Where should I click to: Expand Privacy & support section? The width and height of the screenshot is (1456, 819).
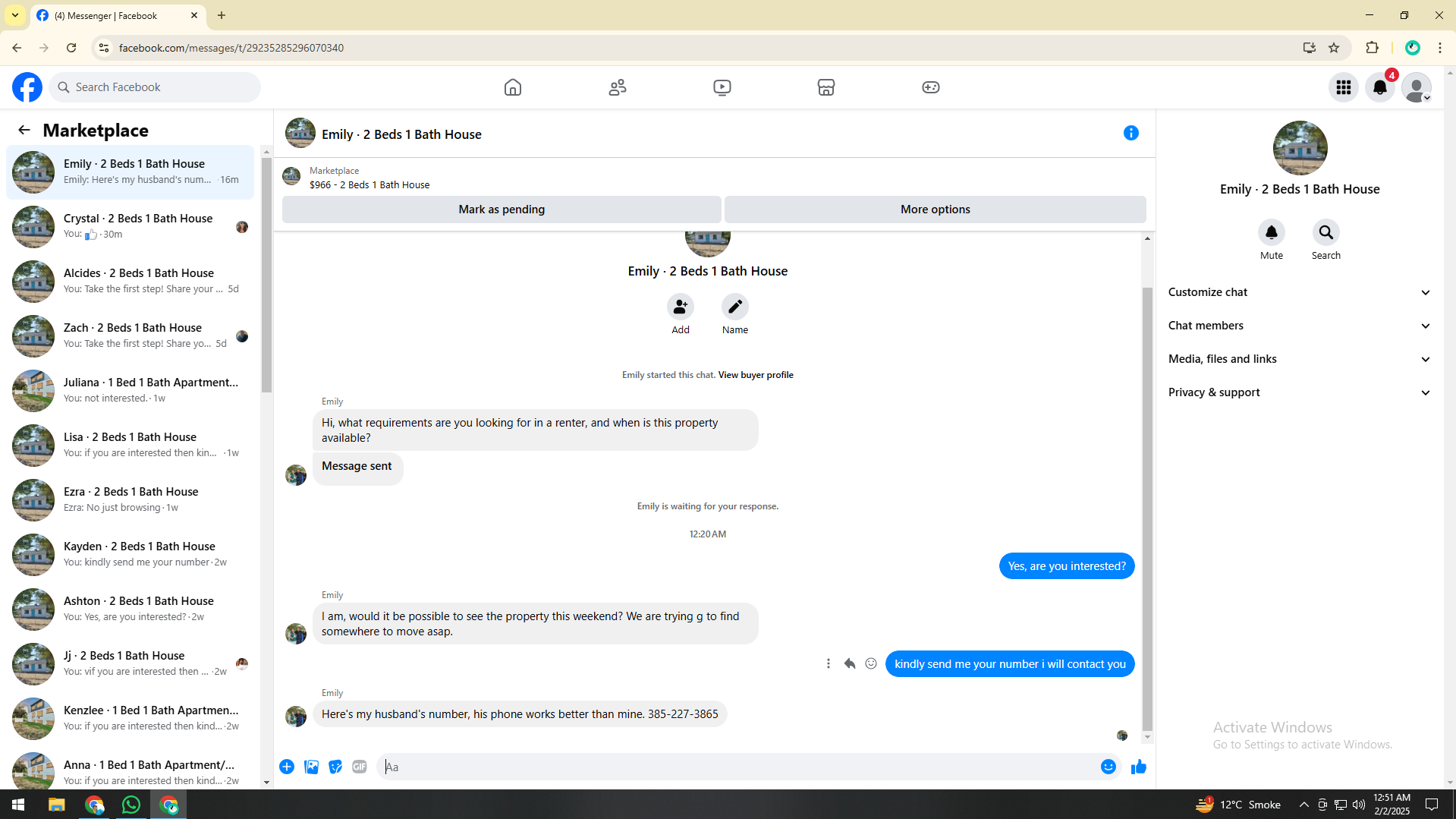click(x=1299, y=392)
